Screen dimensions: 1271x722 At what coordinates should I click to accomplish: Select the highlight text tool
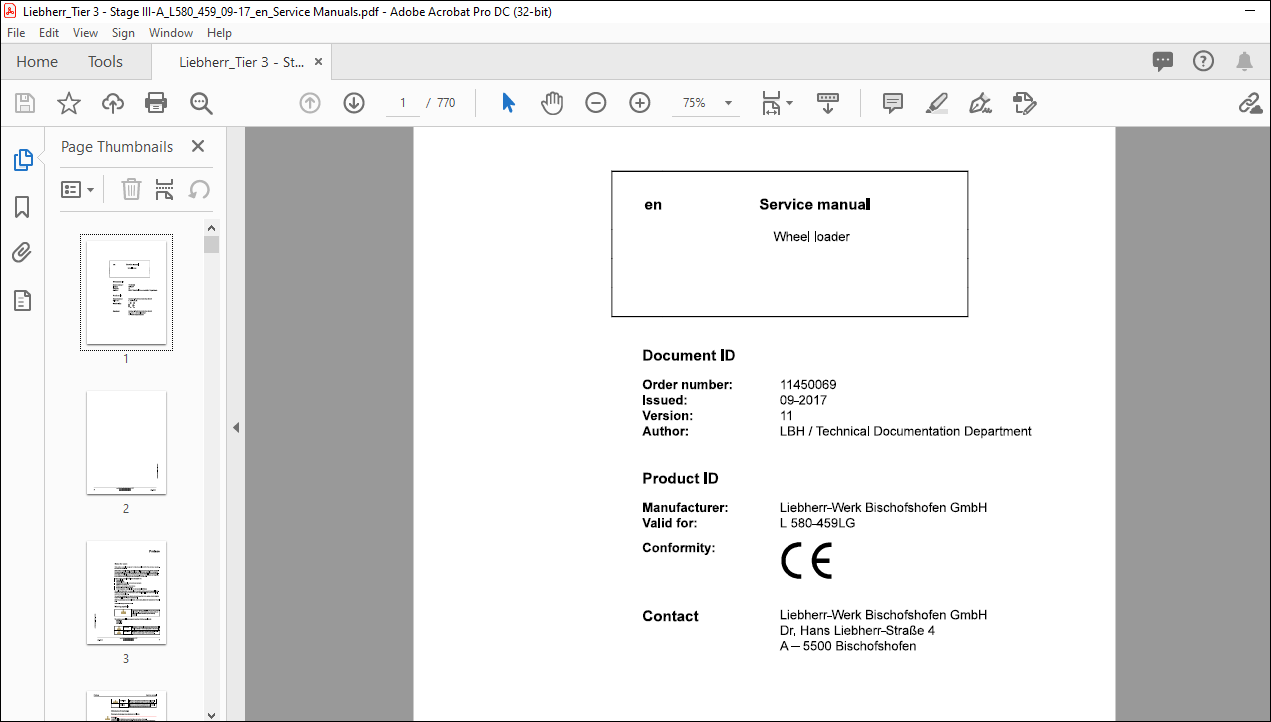(937, 103)
